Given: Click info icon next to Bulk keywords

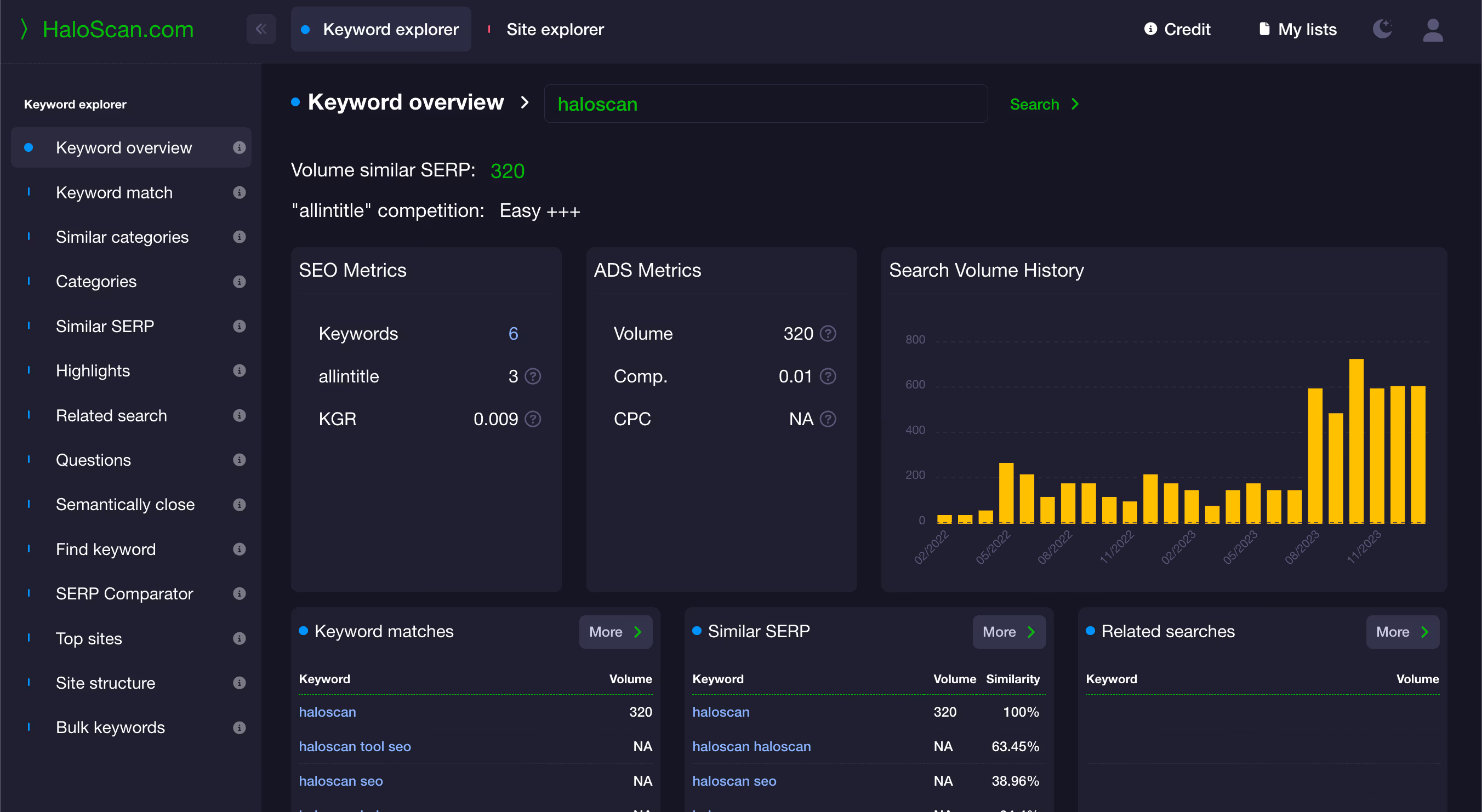Looking at the screenshot, I should [x=240, y=728].
